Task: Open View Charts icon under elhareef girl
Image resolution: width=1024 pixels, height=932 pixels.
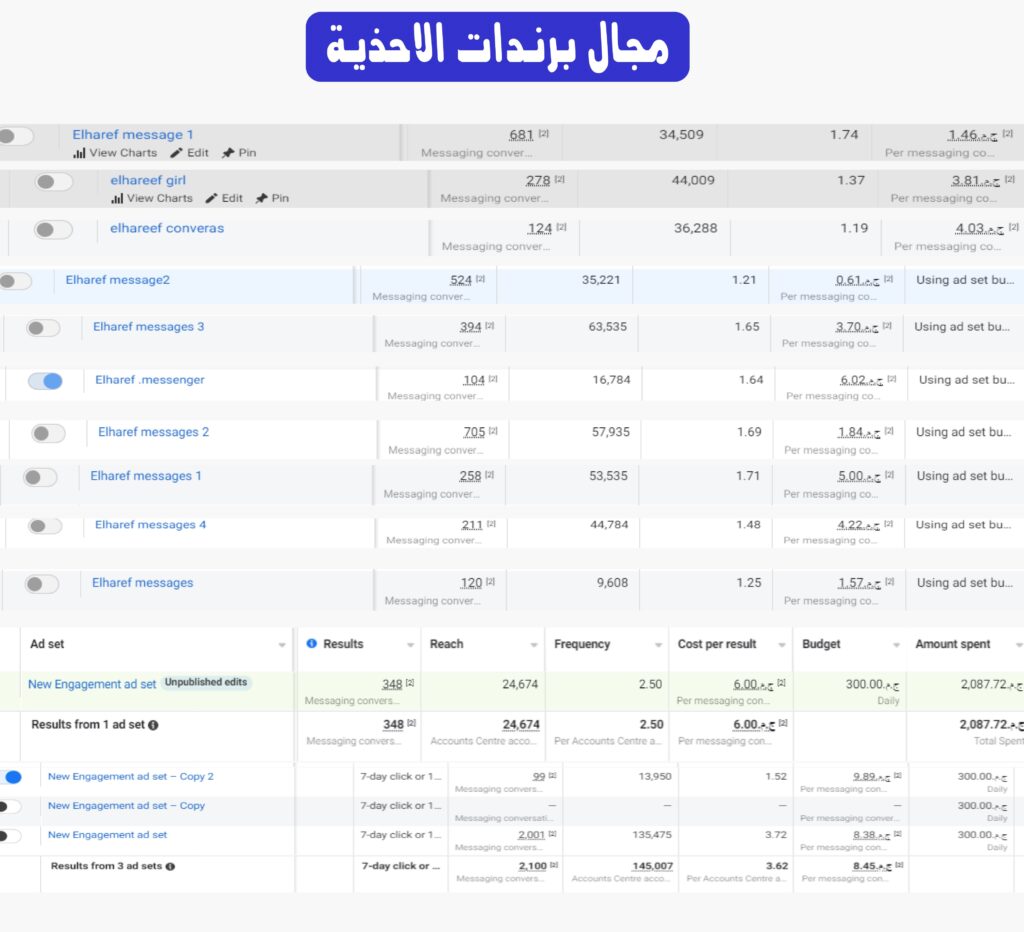Action: click(x=117, y=198)
